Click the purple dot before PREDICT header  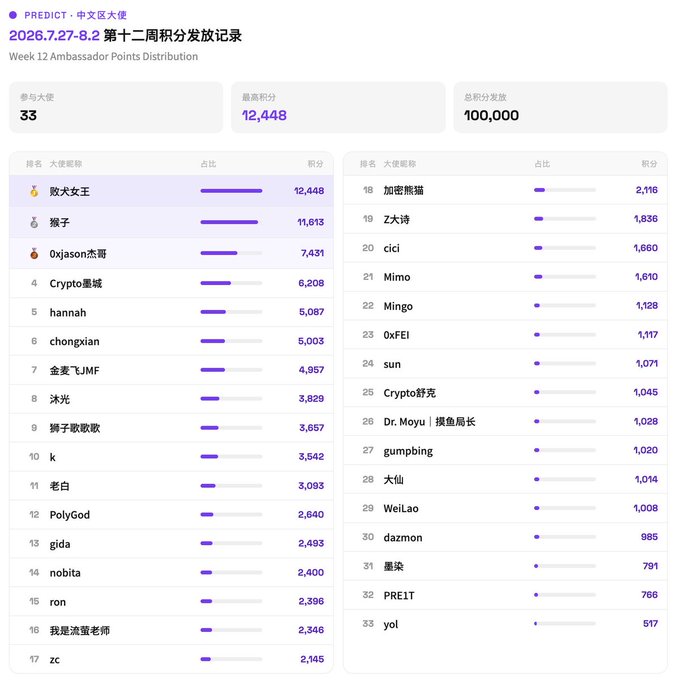pyautogui.click(x=13, y=15)
